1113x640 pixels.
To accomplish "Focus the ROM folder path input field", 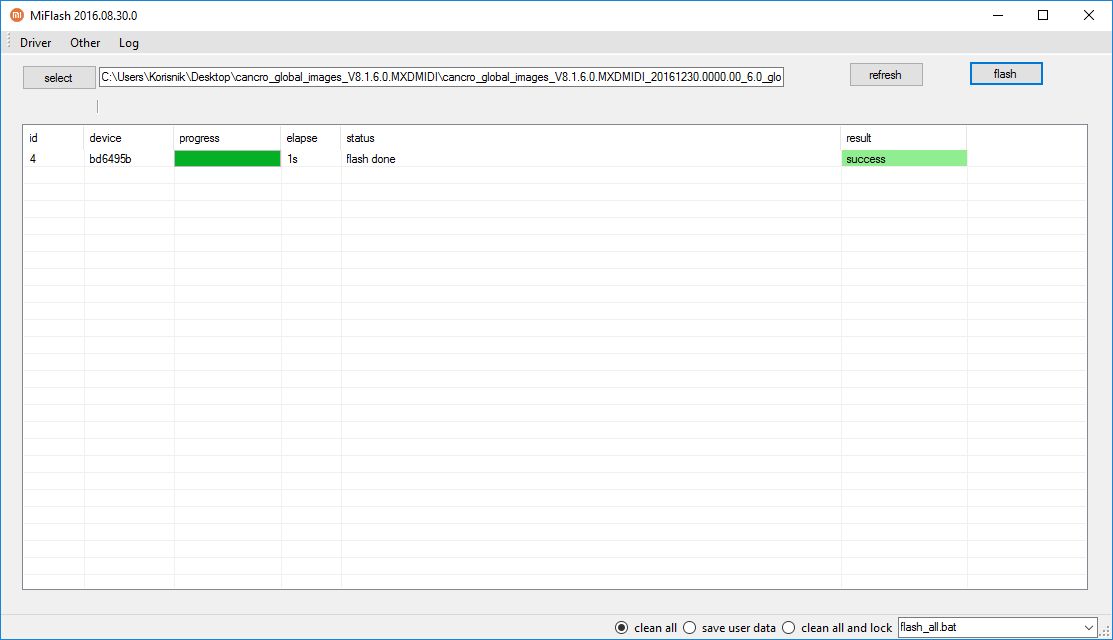I will coord(441,77).
